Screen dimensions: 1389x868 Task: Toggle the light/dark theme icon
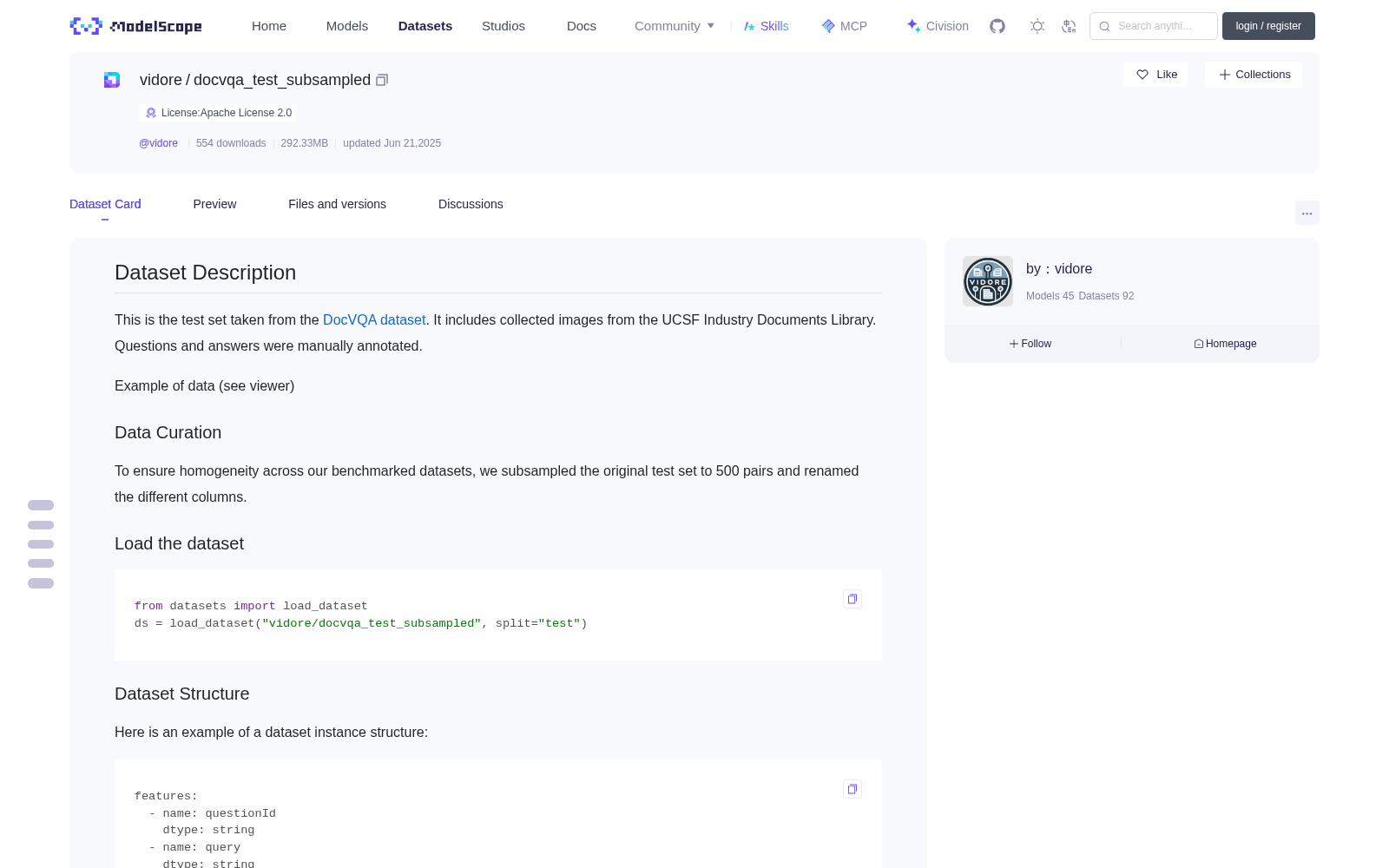(x=1037, y=26)
